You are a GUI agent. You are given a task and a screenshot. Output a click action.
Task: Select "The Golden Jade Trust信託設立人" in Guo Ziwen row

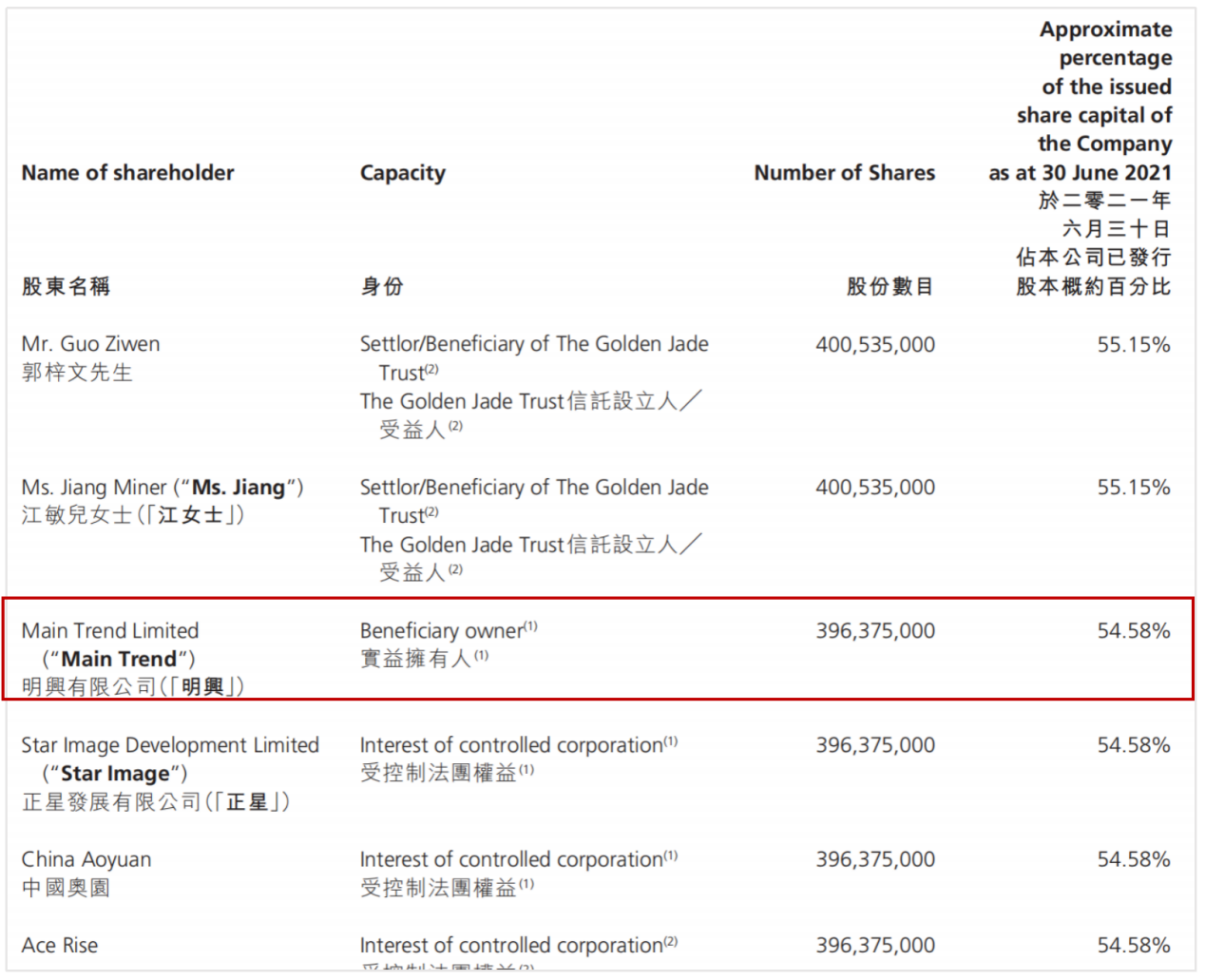[x=519, y=401]
